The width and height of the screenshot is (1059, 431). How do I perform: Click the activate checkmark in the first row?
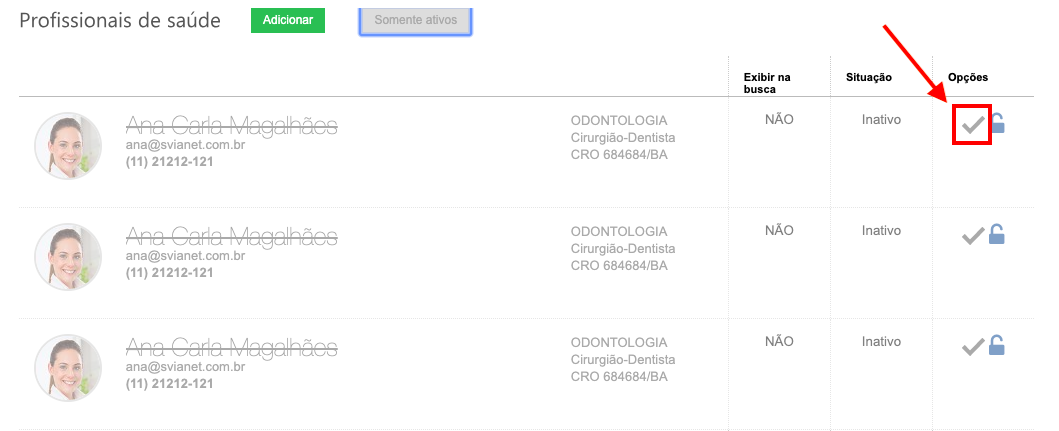click(x=972, y=125)
